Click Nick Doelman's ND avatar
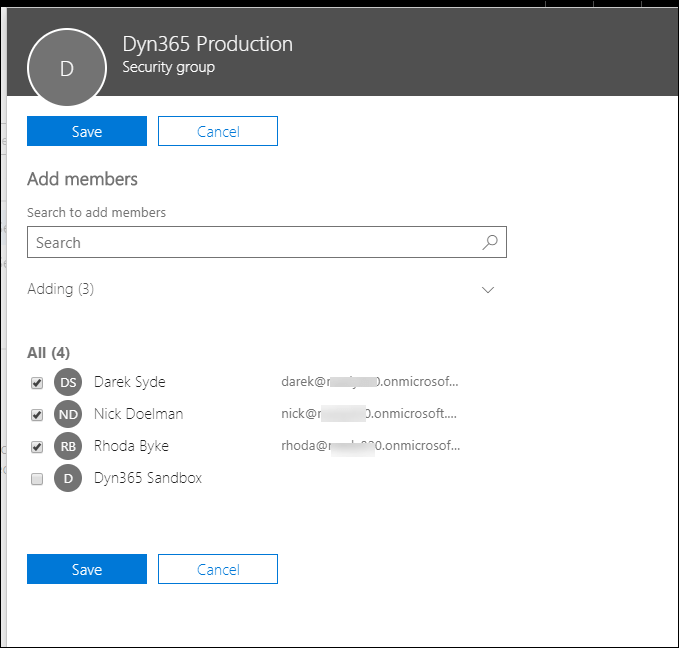Screen dimensions: 679x648 [68, 414]
